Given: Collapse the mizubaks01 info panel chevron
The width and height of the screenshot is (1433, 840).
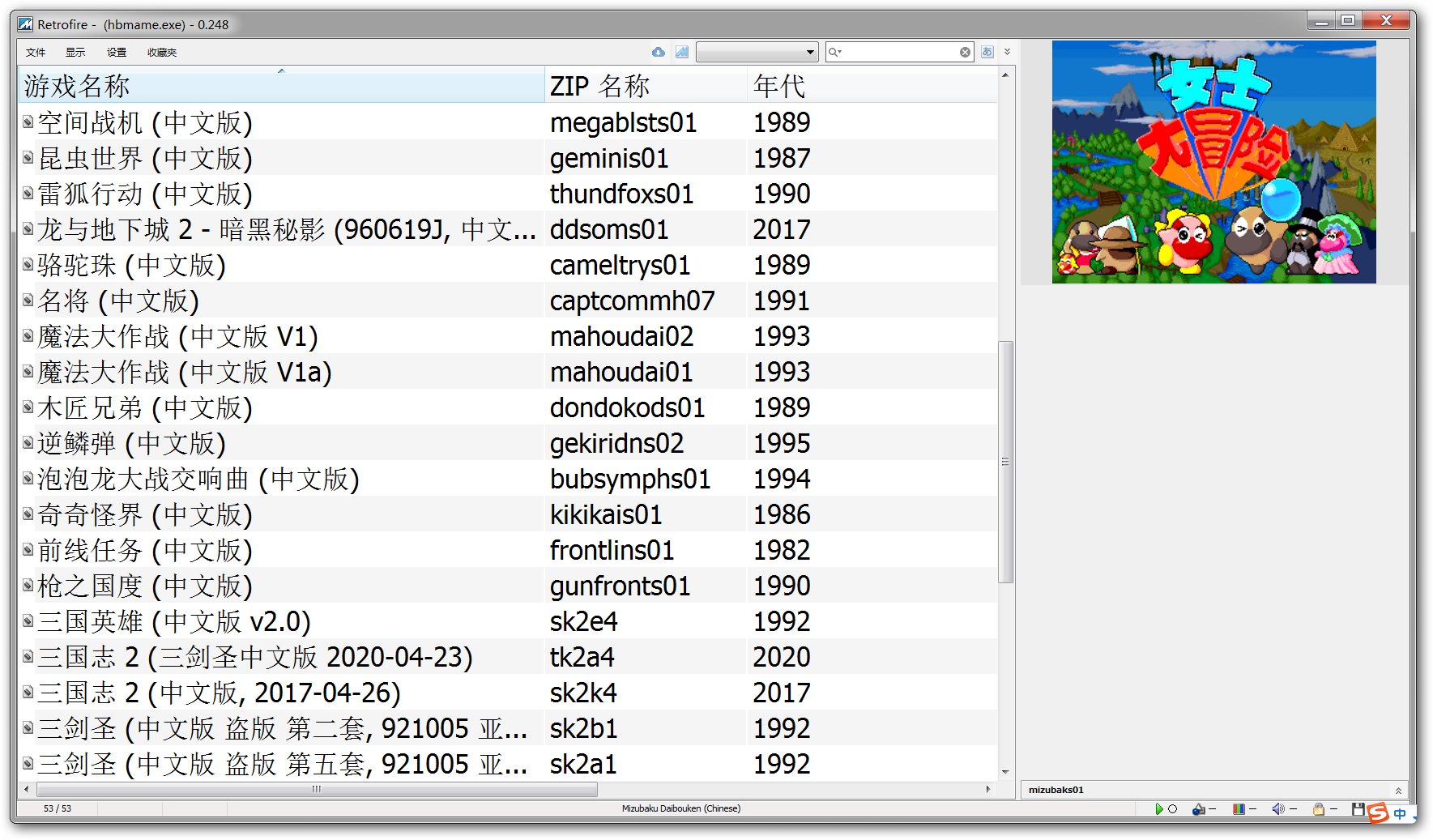Looking at the screenshot, I should 1398,791.
